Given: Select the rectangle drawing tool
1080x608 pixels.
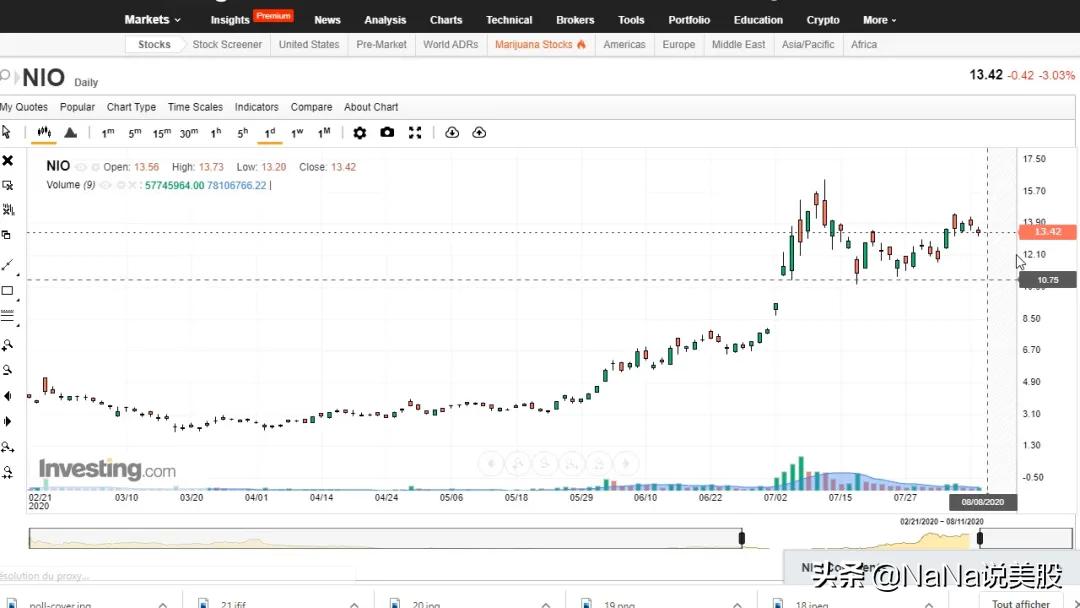Looking at the screenshot, I should [x=8, y=291].
